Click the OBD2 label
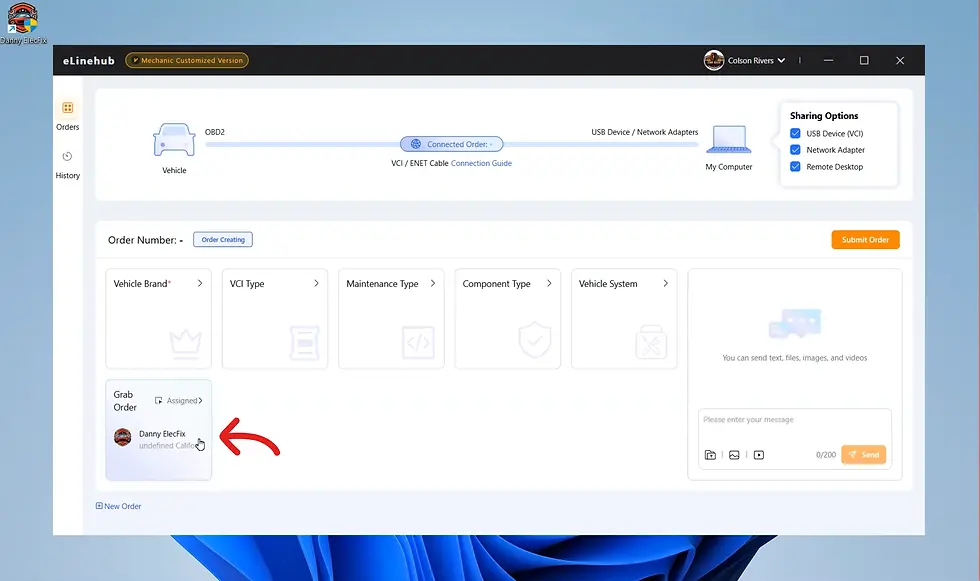980x581 pixels. tap(214, 132)
